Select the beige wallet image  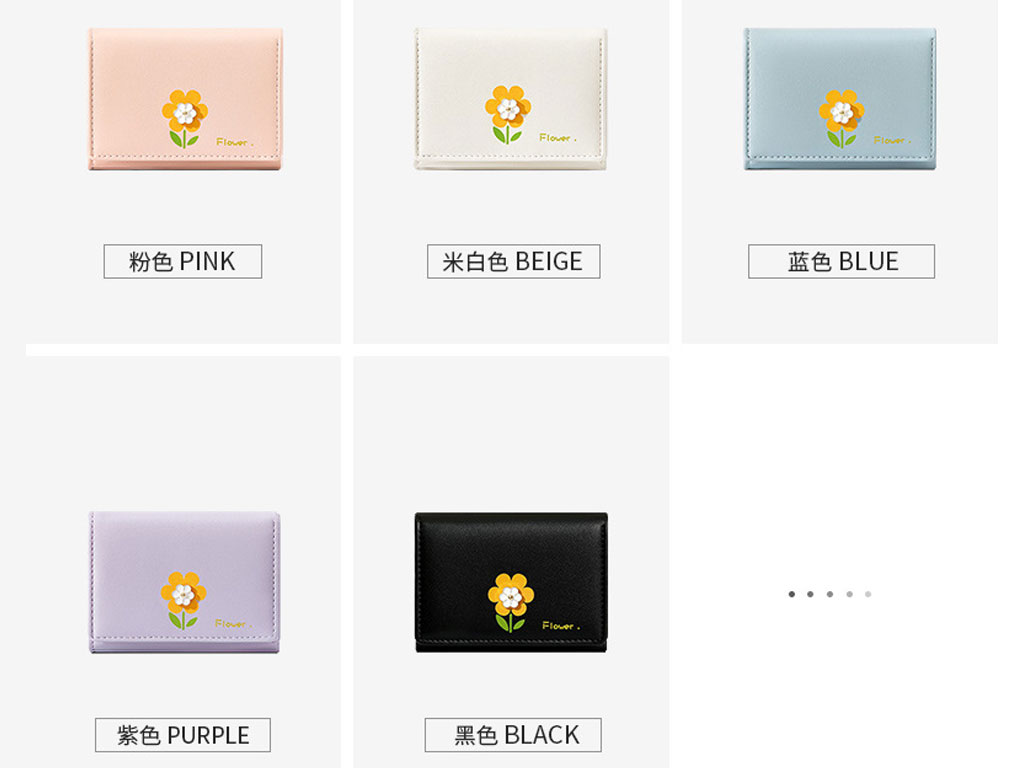pyautogui.click(x=511, y=99)
